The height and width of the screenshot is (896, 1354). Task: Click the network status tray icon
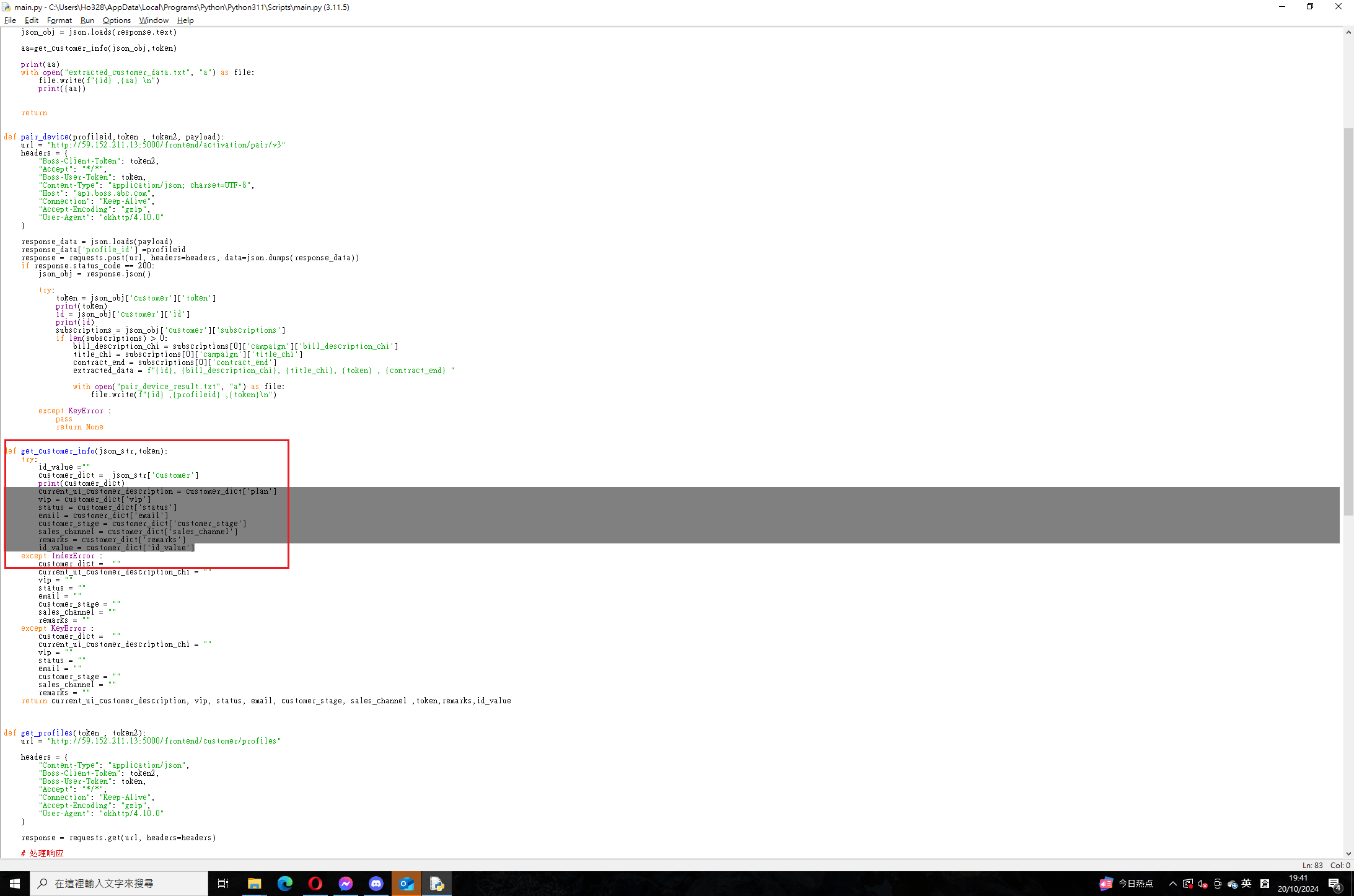(1187, 884)
